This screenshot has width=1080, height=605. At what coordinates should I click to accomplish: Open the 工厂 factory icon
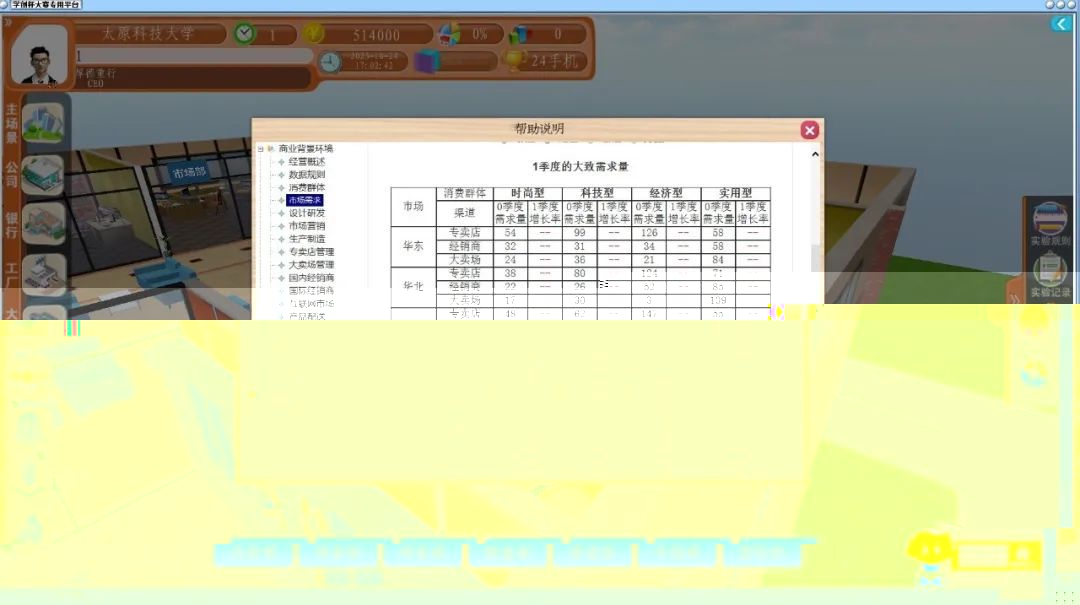pos(43,274)
